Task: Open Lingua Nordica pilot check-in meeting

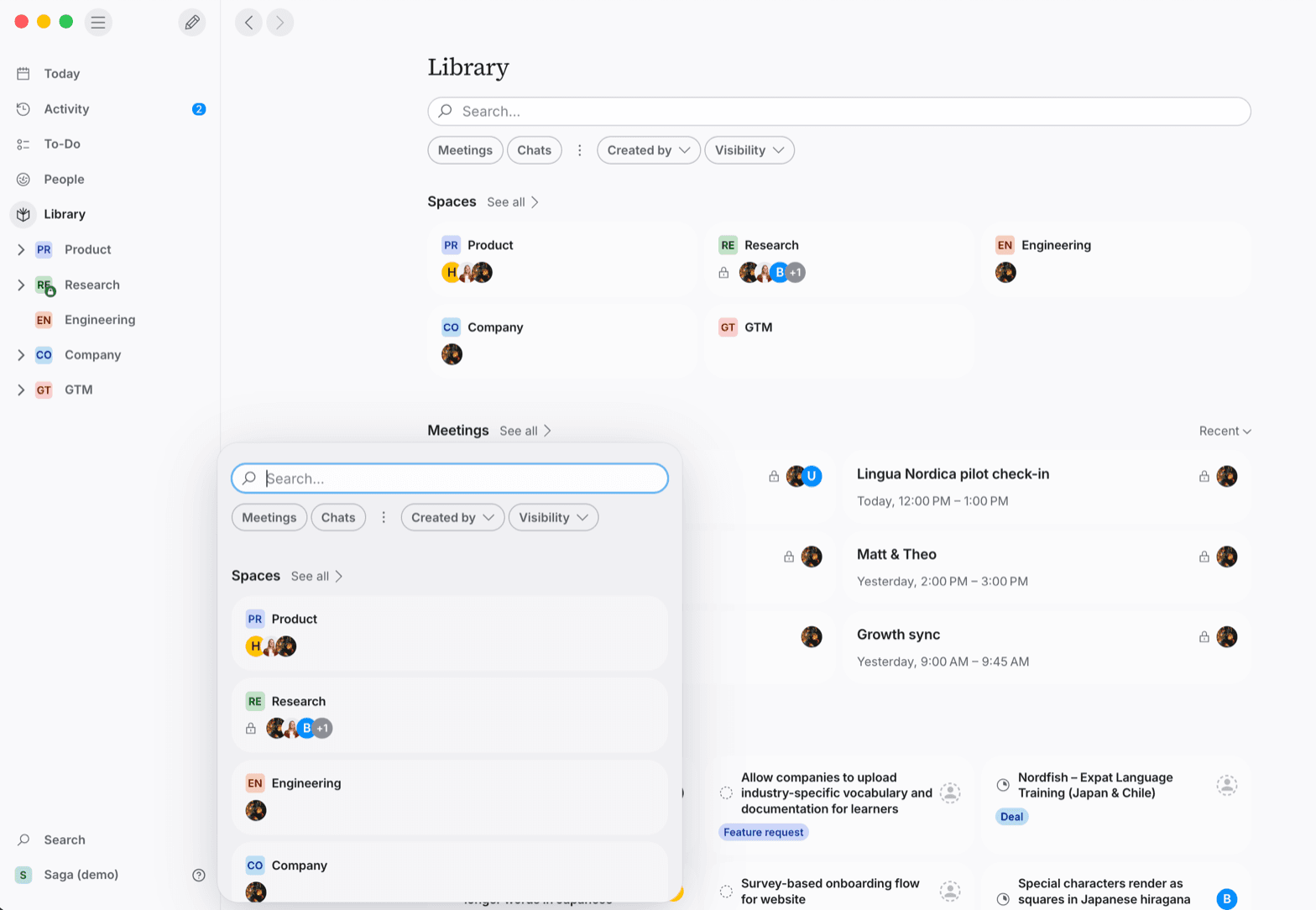Action: tap(1047, 487)
